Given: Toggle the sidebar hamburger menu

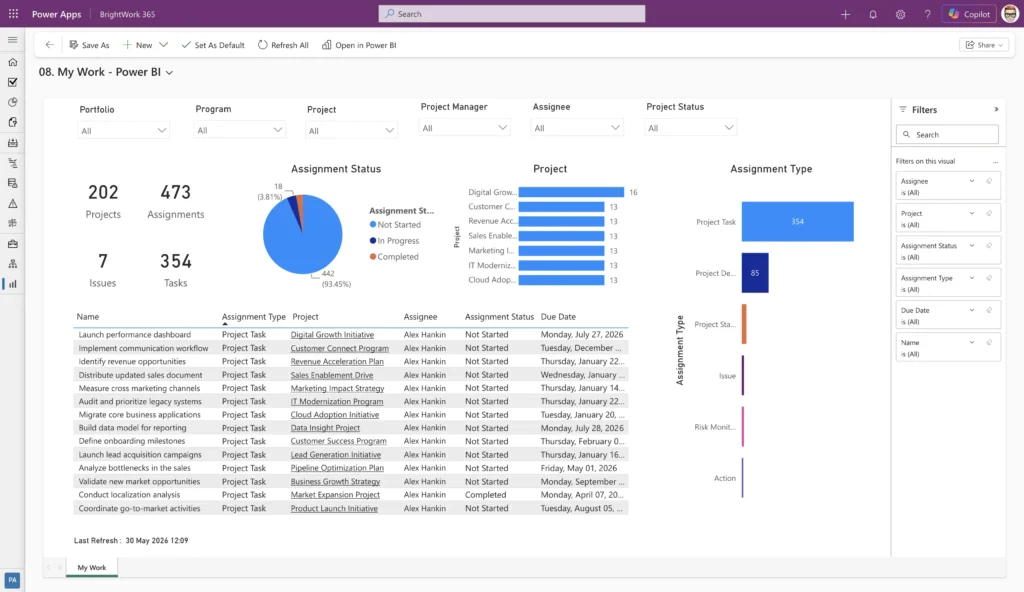Looking at the screenshot, I should point(12,40).
